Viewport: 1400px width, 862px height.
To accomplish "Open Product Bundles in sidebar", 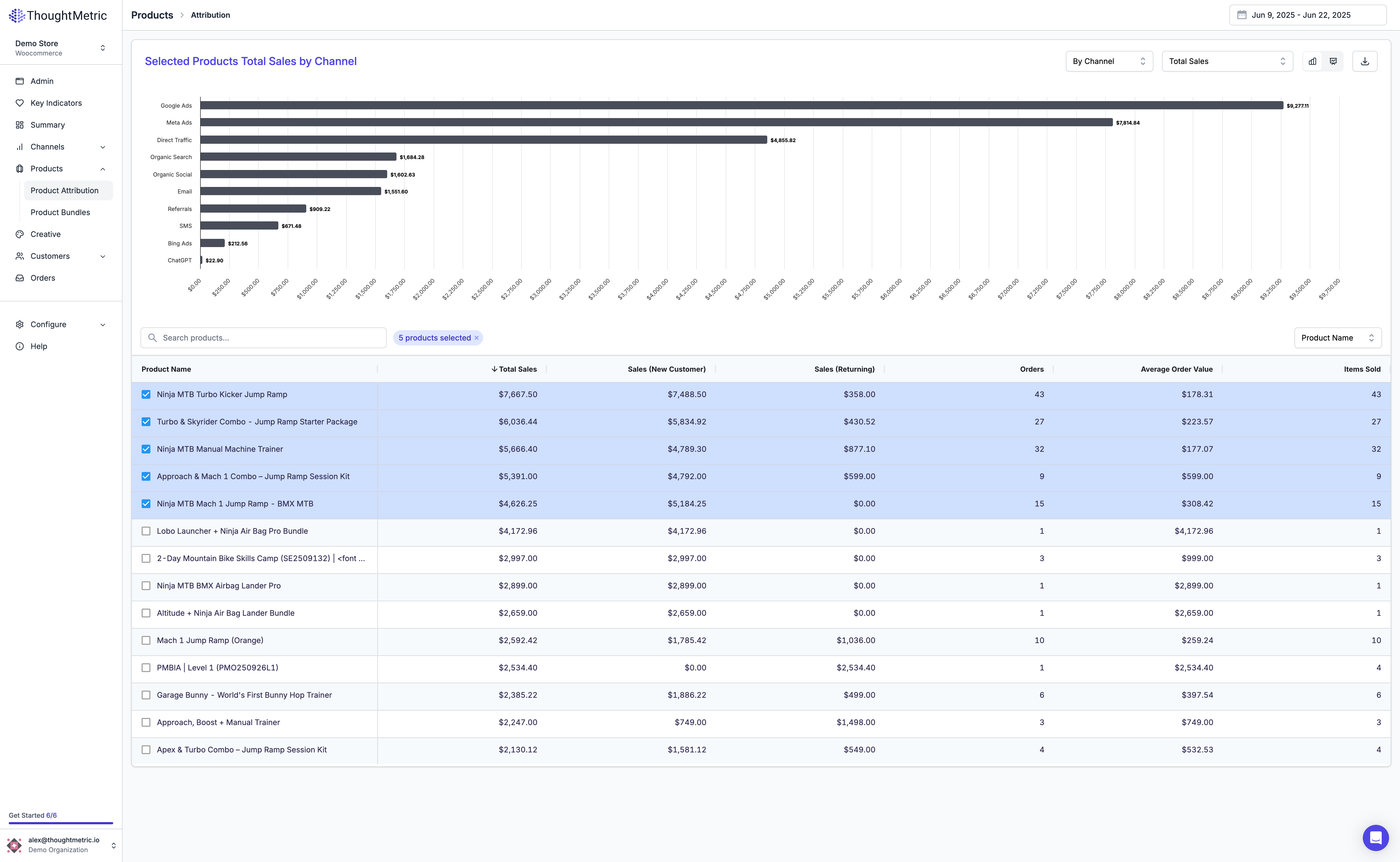I will click(60, 212).
